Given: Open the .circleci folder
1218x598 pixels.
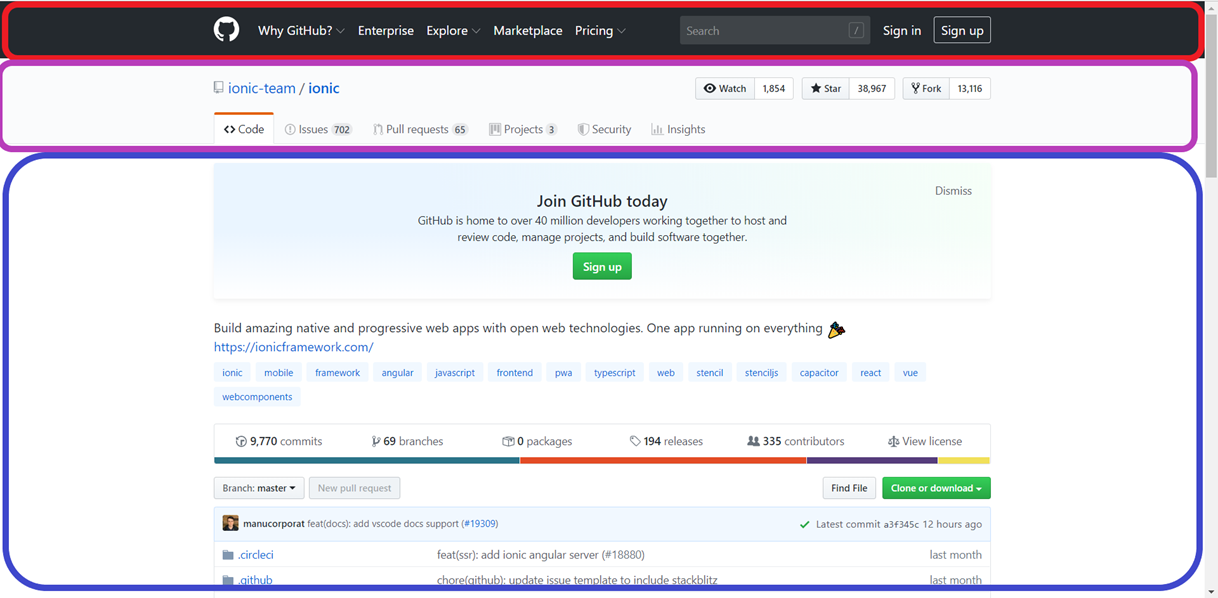Looking at the screenshot, I should coord(256,555).
